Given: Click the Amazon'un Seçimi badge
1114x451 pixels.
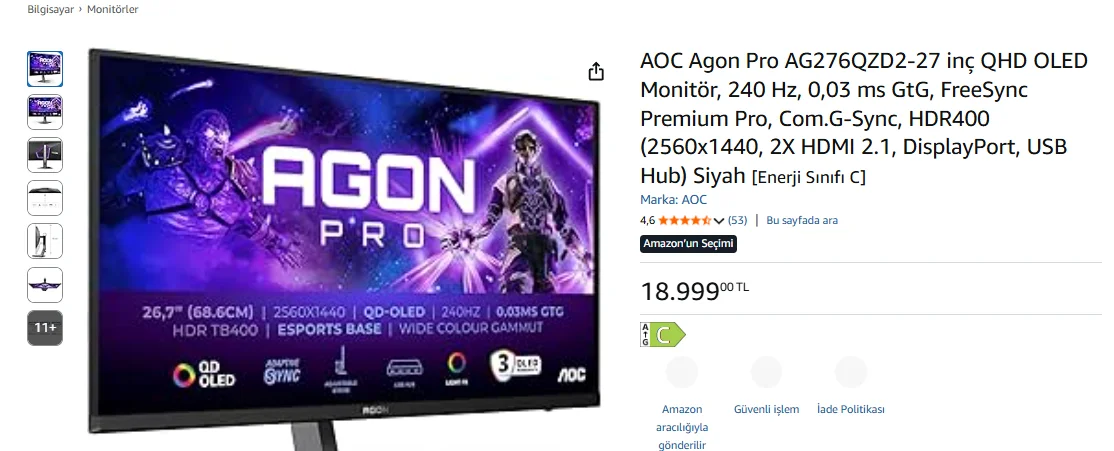Looking at the screenshot, I should click(688, 244).
